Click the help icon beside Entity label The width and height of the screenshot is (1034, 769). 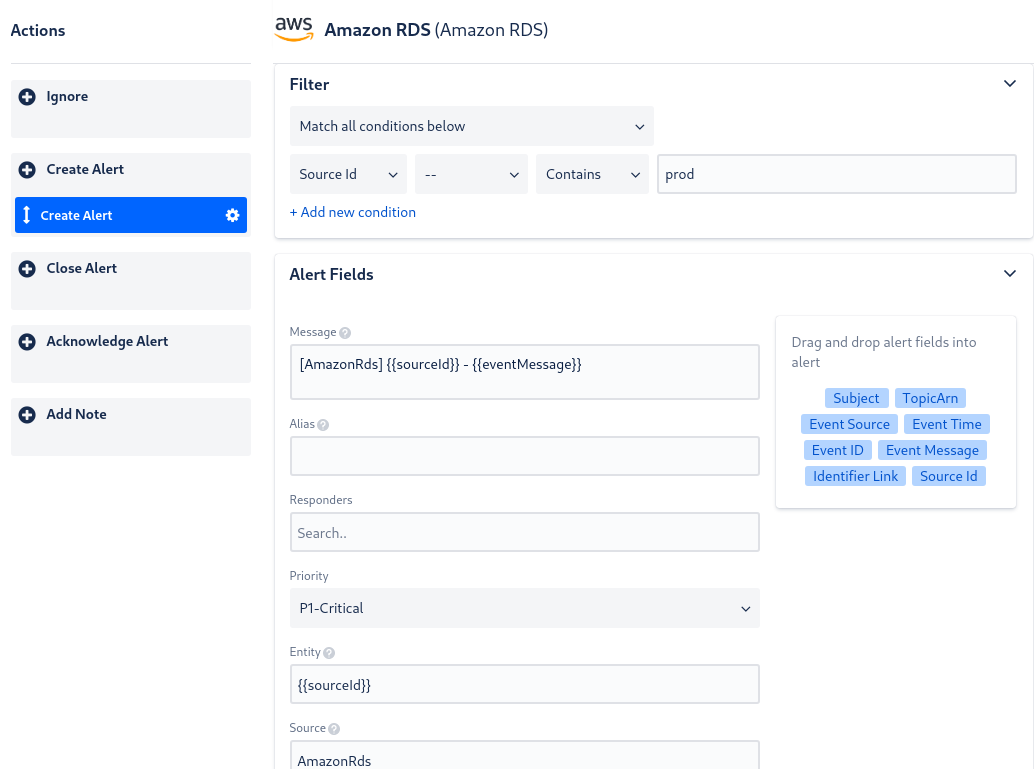click(x=329, y=653)
